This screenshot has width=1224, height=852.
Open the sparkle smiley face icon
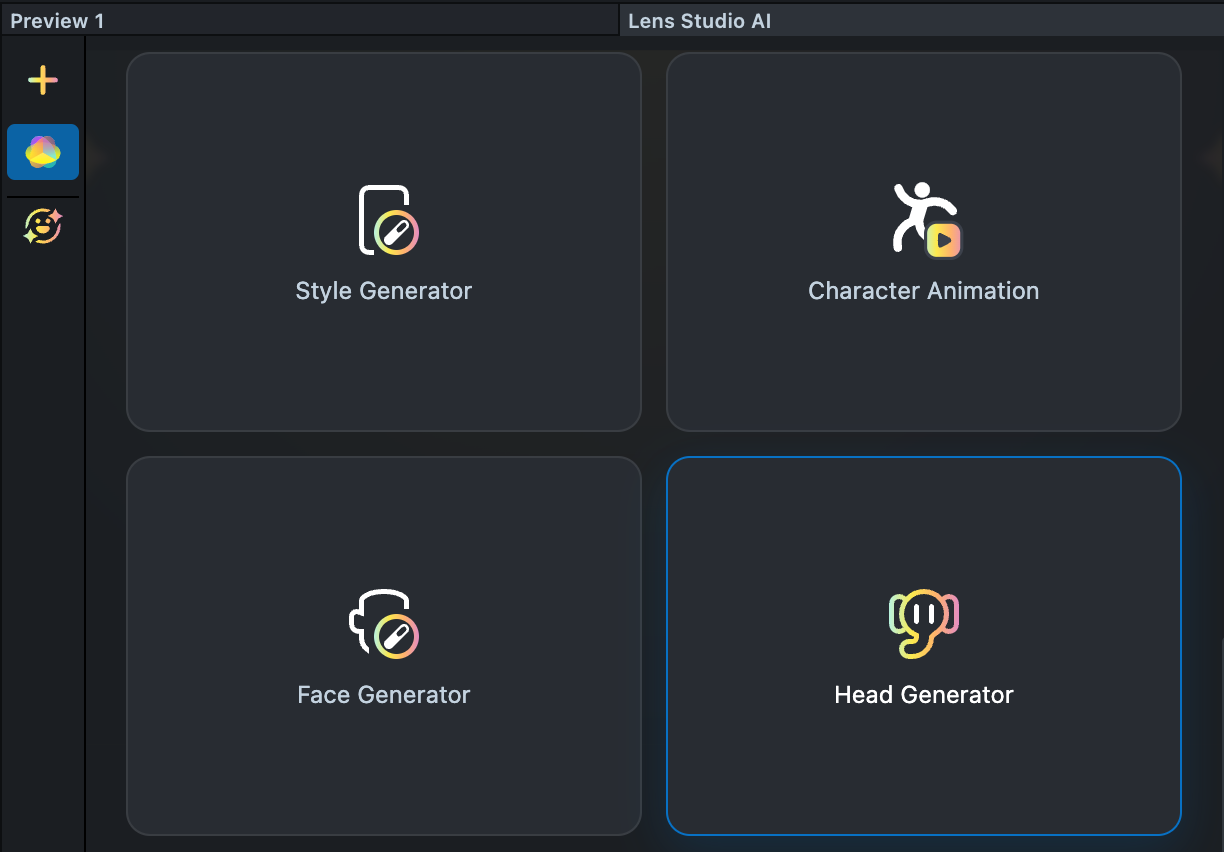tap(43, 227)
